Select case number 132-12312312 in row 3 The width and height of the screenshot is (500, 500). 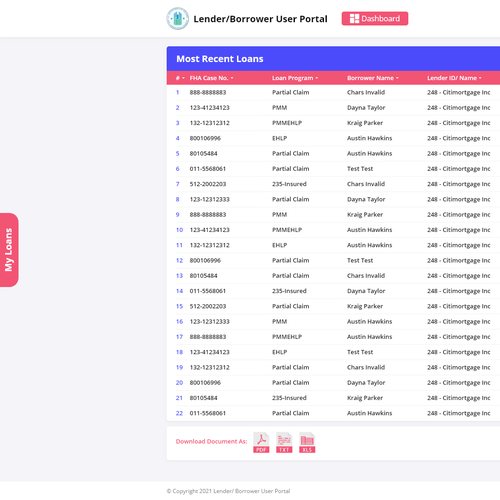coord(210,123)
